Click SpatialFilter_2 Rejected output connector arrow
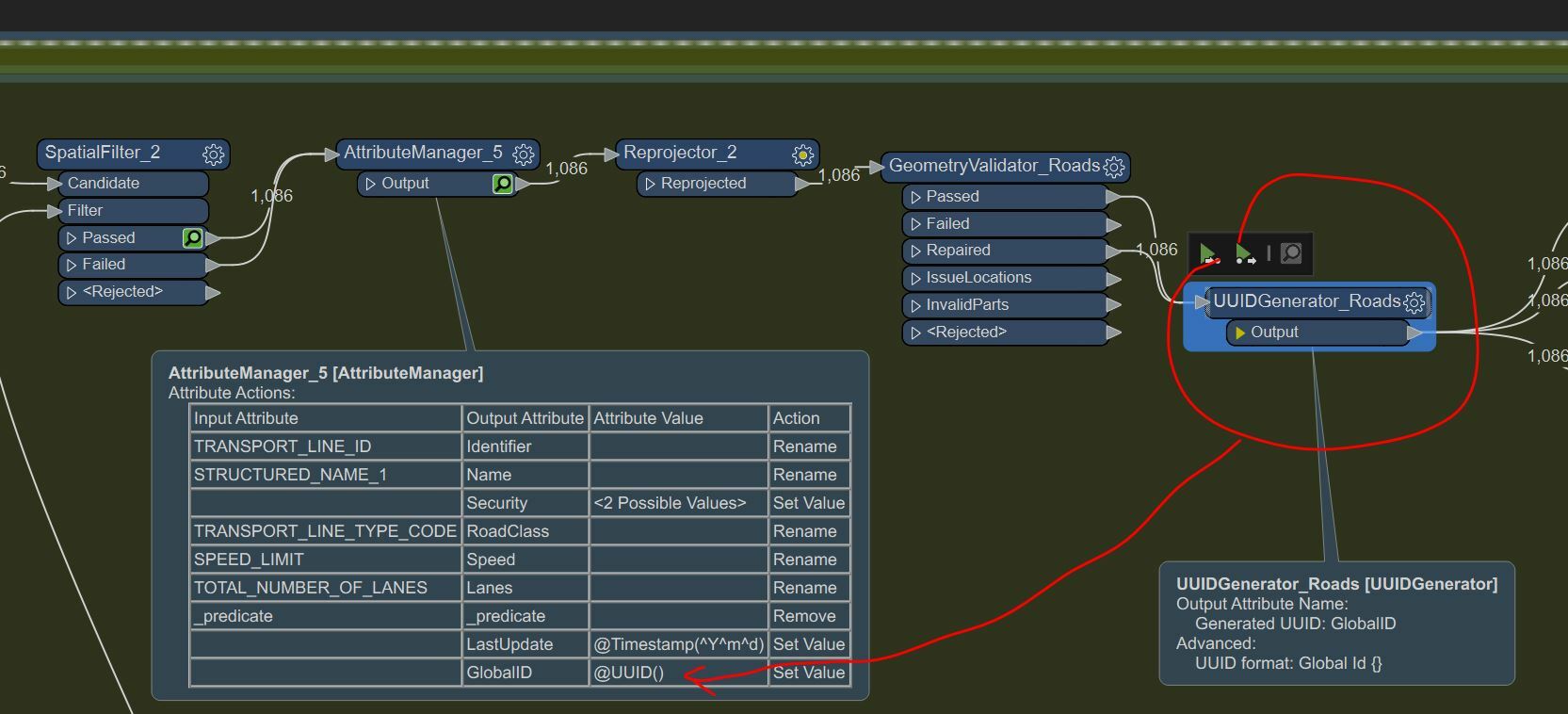The height and width of the screenshot is (714, 1568). pyautogui.click(x=213, y=293)
